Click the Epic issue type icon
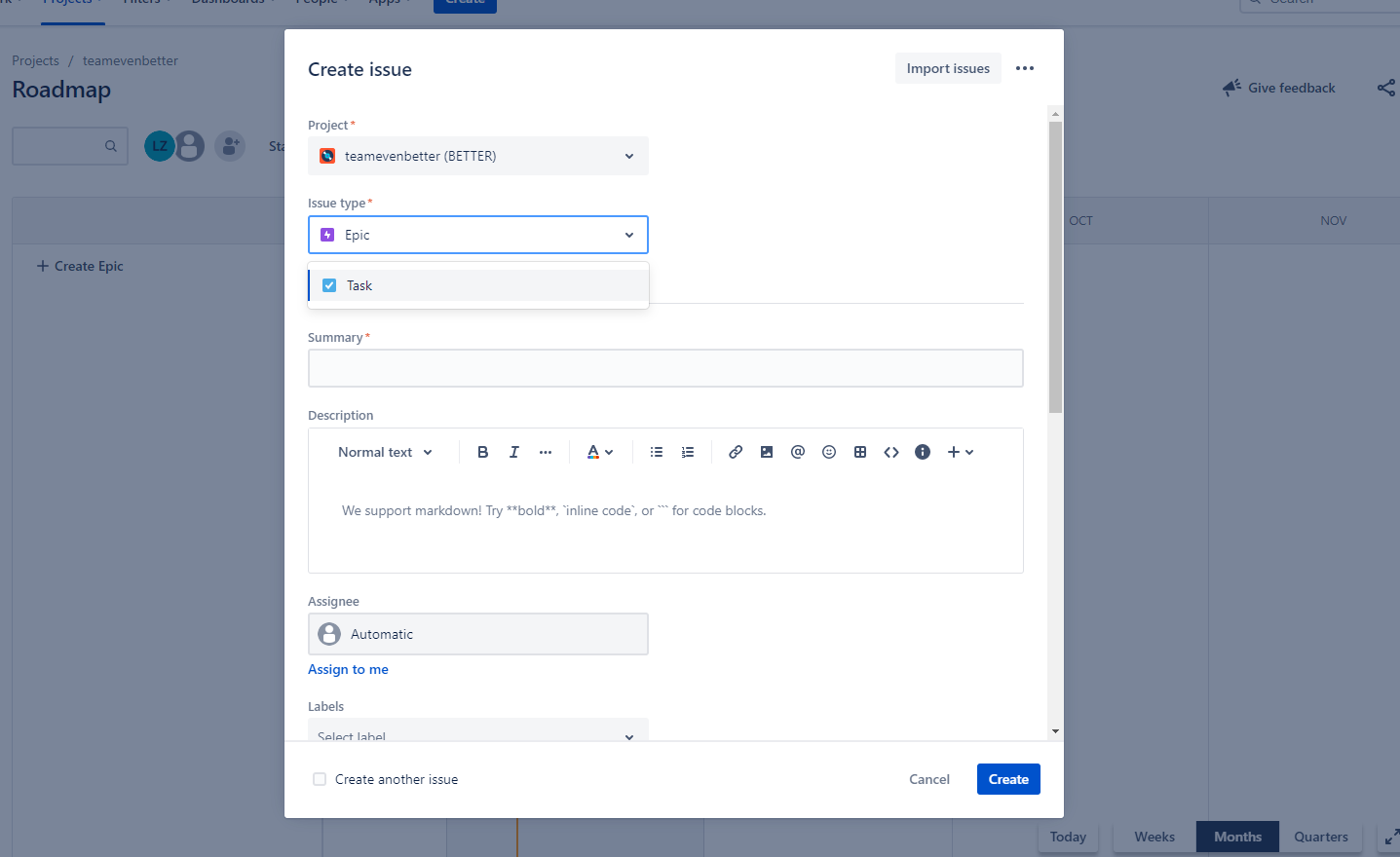1400x857 pixels. tap(327, 235)
